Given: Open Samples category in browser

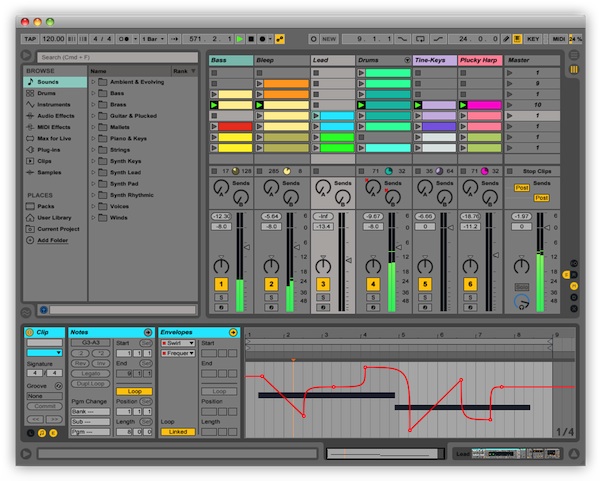Looking at the screenshot, I should coord(55,173).
